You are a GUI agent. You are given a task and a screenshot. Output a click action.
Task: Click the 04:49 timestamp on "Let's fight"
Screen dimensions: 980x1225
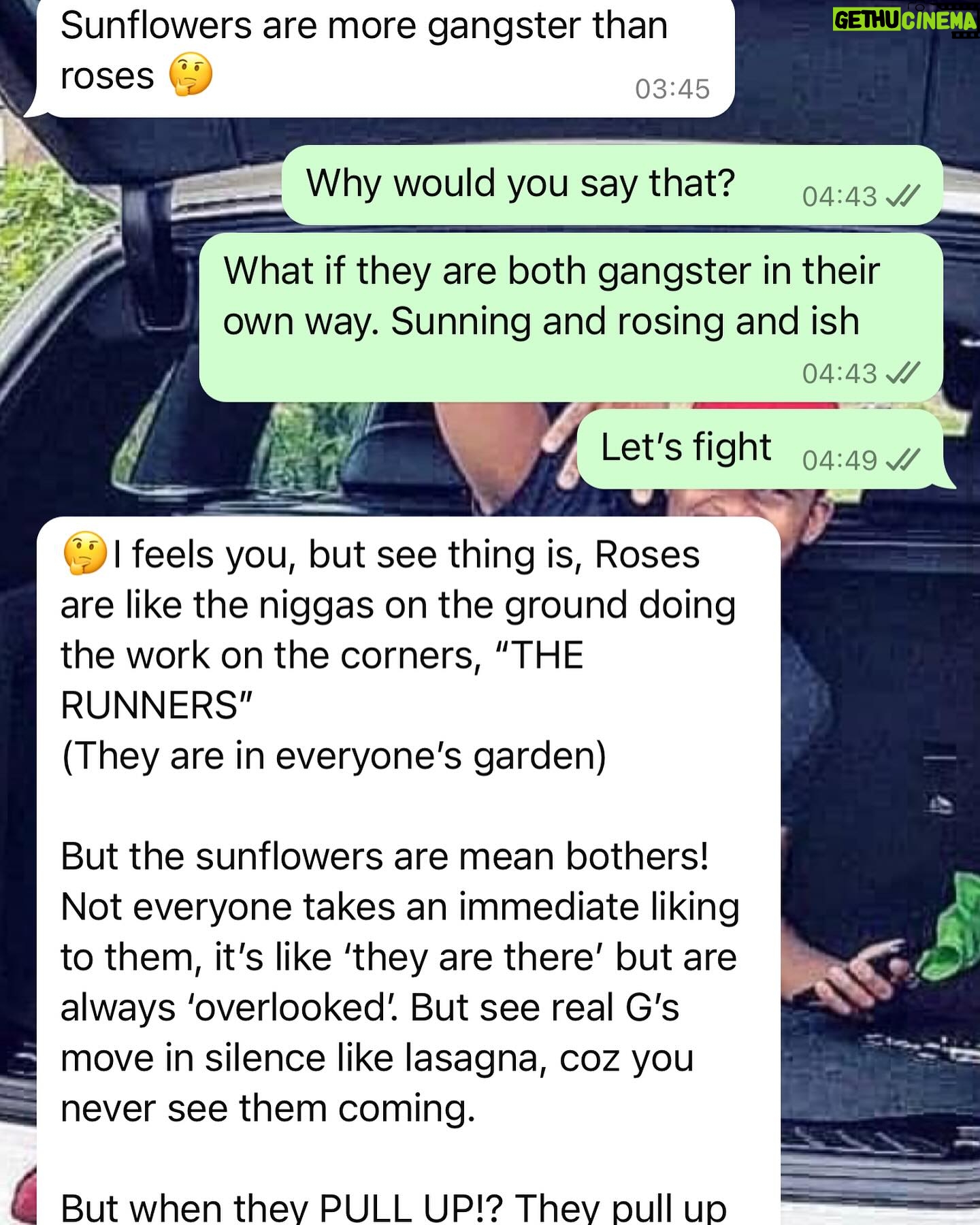pos(840,461)
